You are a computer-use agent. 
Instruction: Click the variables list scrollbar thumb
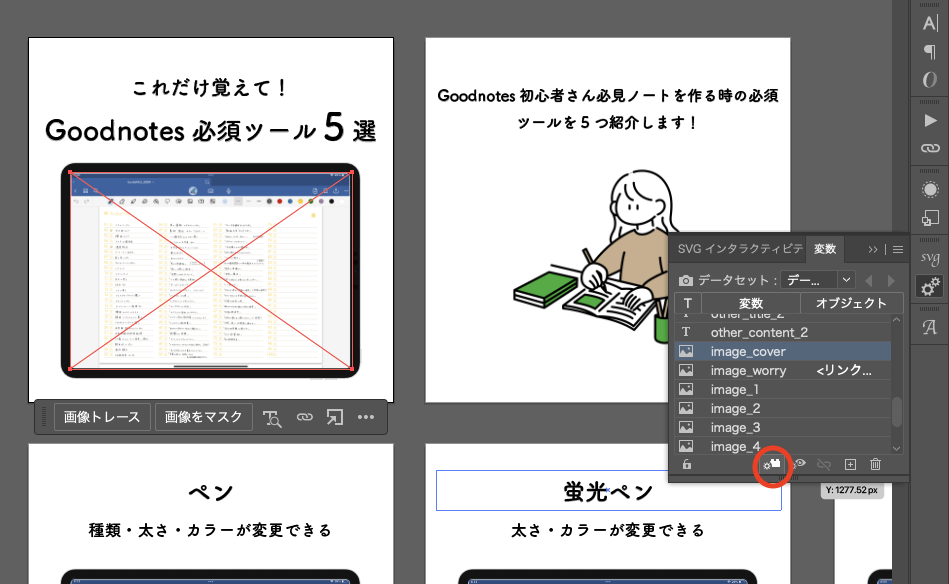point(897,412)
